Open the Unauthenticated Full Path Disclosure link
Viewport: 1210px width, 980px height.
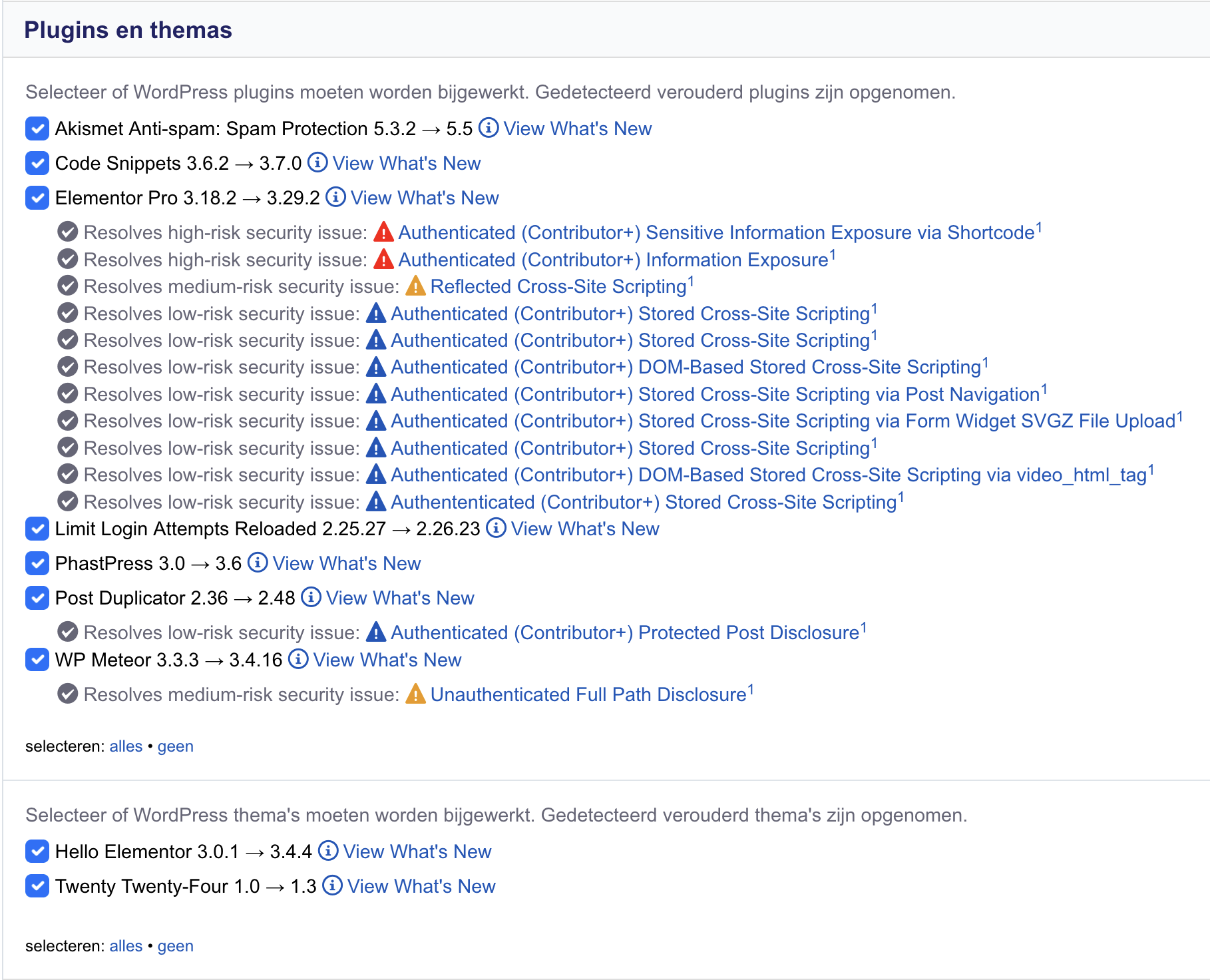(x=588, y=694)
